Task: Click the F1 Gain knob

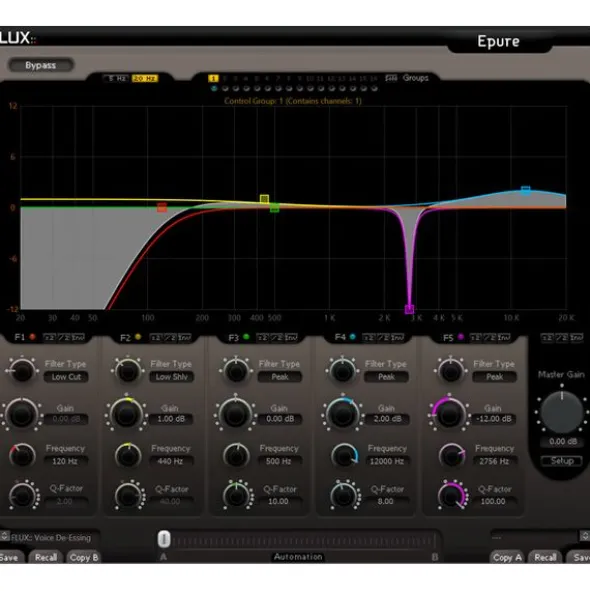Action: click(x=21, y=415)
